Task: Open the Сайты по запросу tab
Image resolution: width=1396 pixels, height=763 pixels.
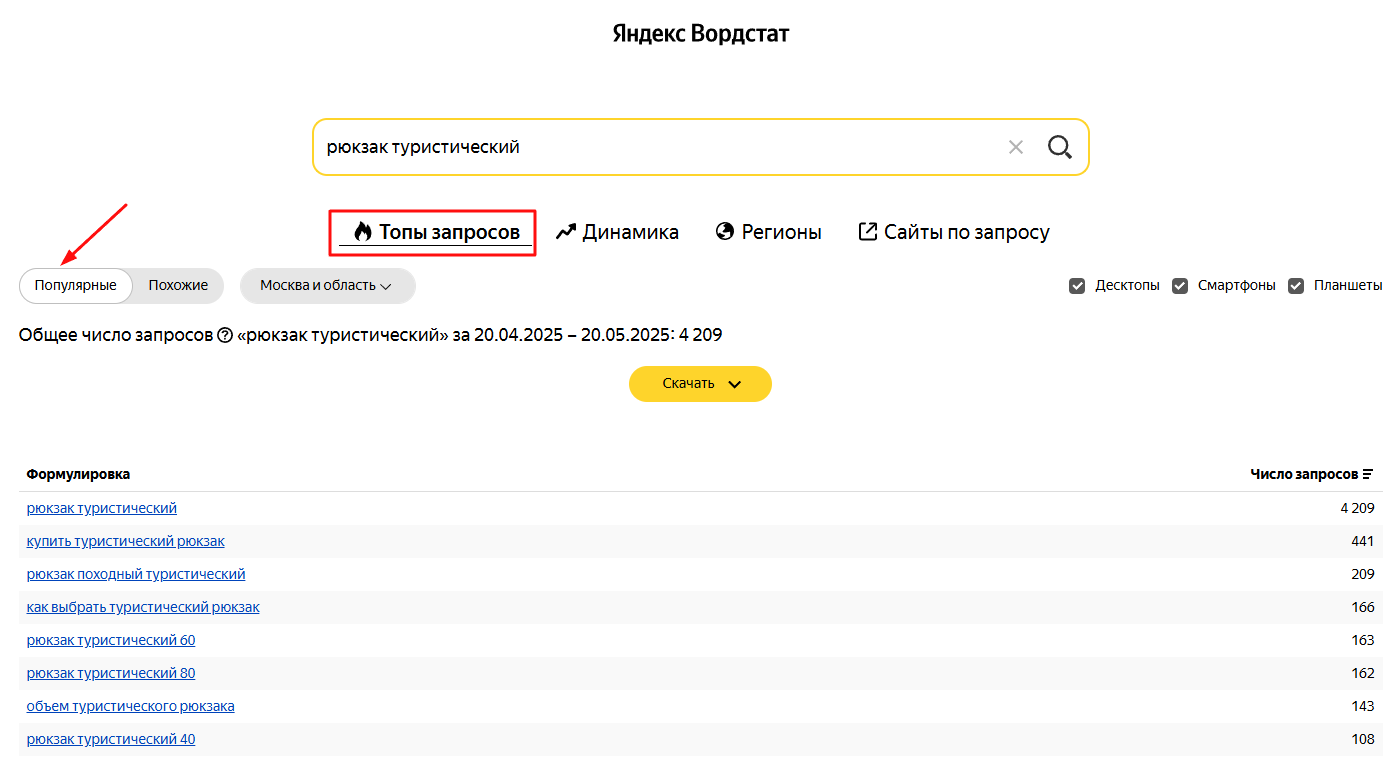Action: [x=954, y=232]
